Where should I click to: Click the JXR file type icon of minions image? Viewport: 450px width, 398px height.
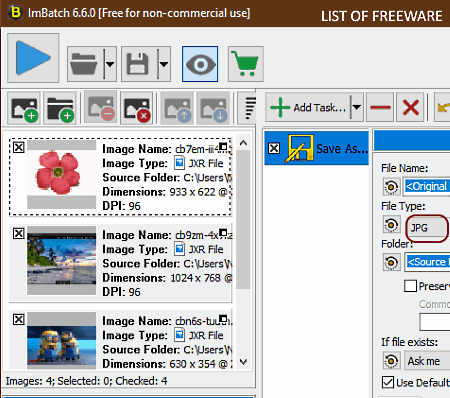pyautogui.click(x=179, y=335)
